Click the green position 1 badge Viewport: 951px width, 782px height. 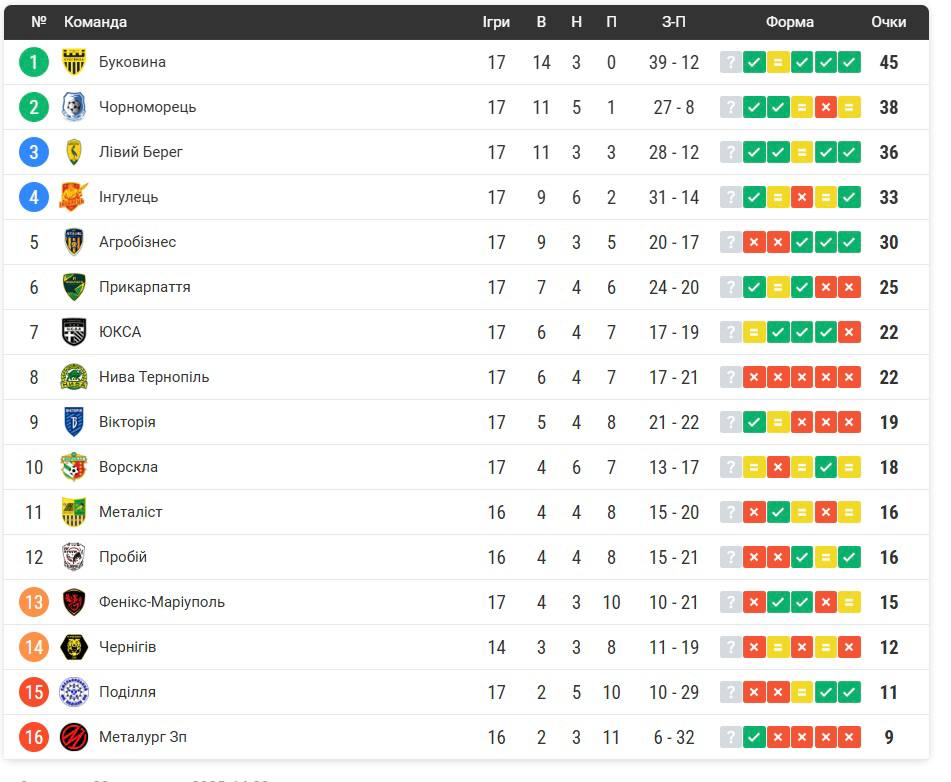[x=34, y=62]
